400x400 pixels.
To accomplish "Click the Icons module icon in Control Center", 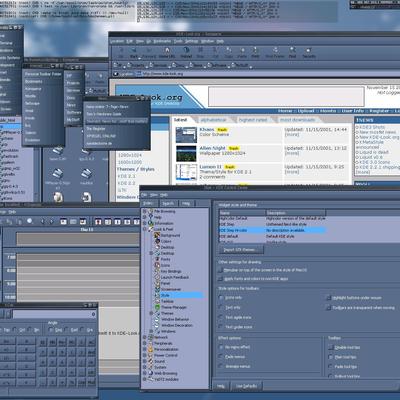I will [157, 265].
